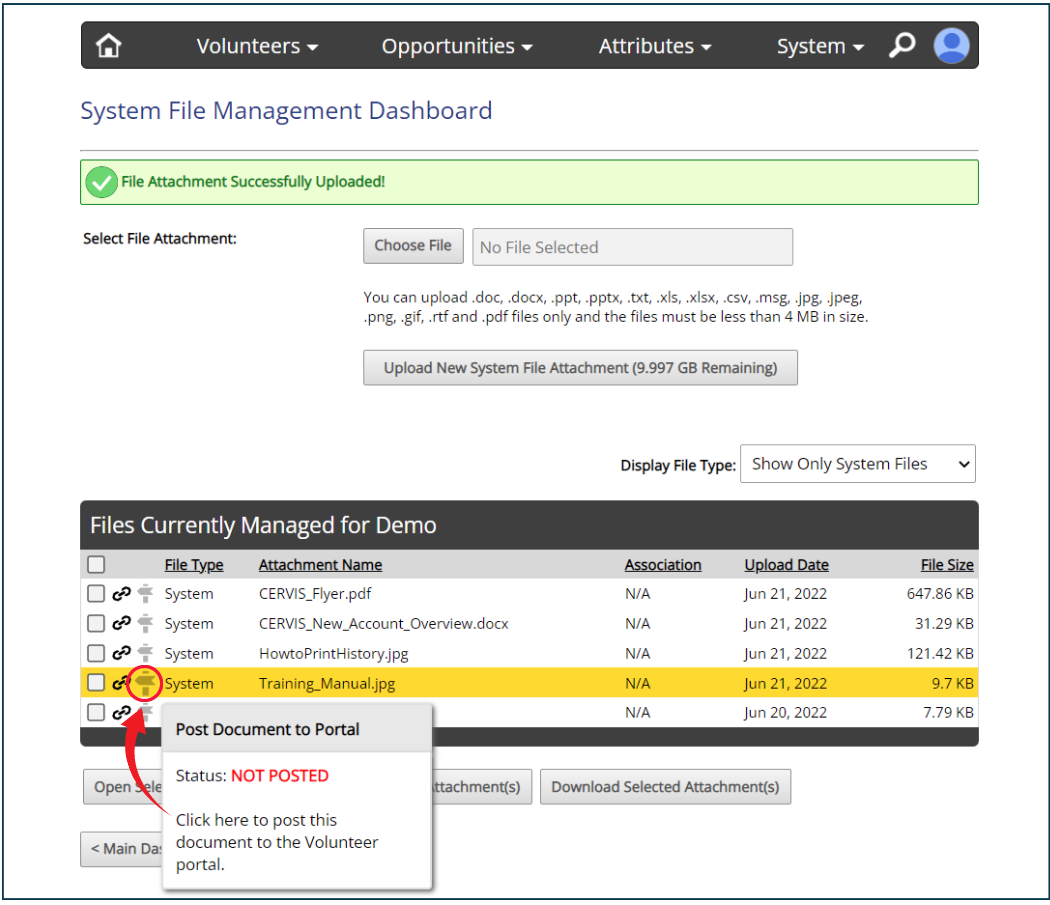1050x905 pixels.
Task: Click signpost portal icon for CERVIS_Flyer.pdf
Action: click(x=145, y=594)
